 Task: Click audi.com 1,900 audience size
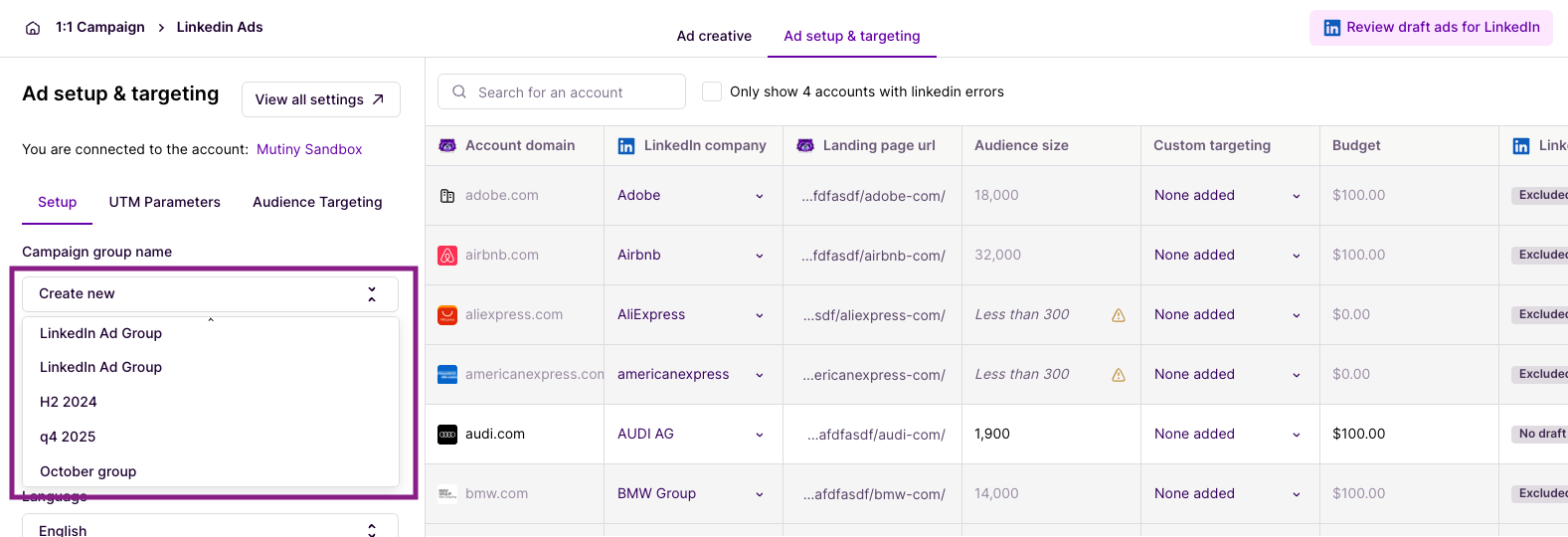(x=992, y=435)
